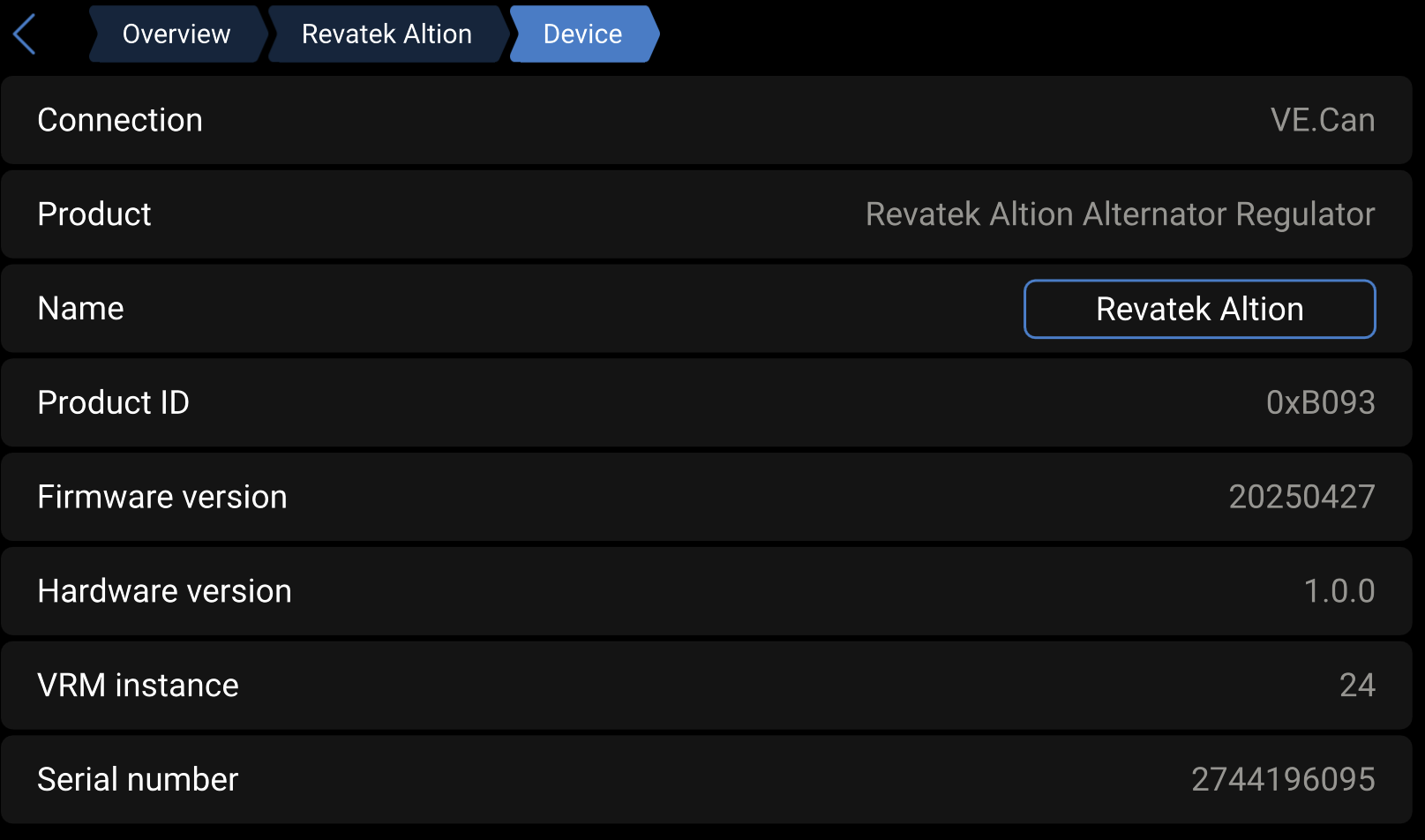Select the Product row label
The height and width of the screenshot is (840, 1425).
click(94, 214)
